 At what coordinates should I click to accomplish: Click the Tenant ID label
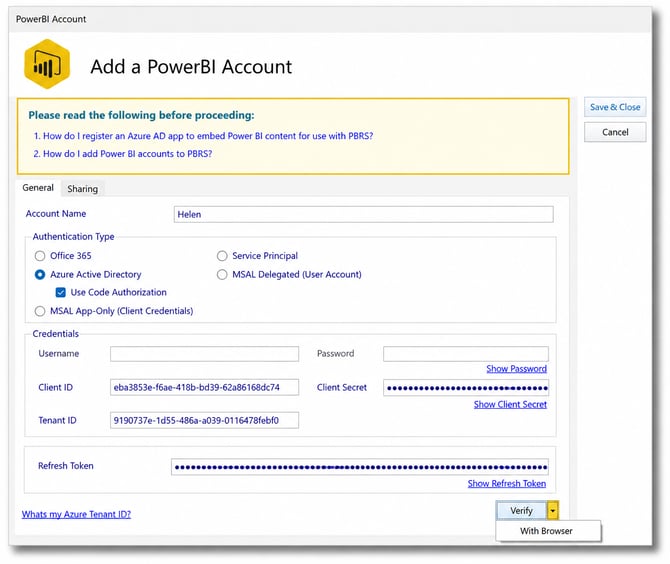click(57, 420)
